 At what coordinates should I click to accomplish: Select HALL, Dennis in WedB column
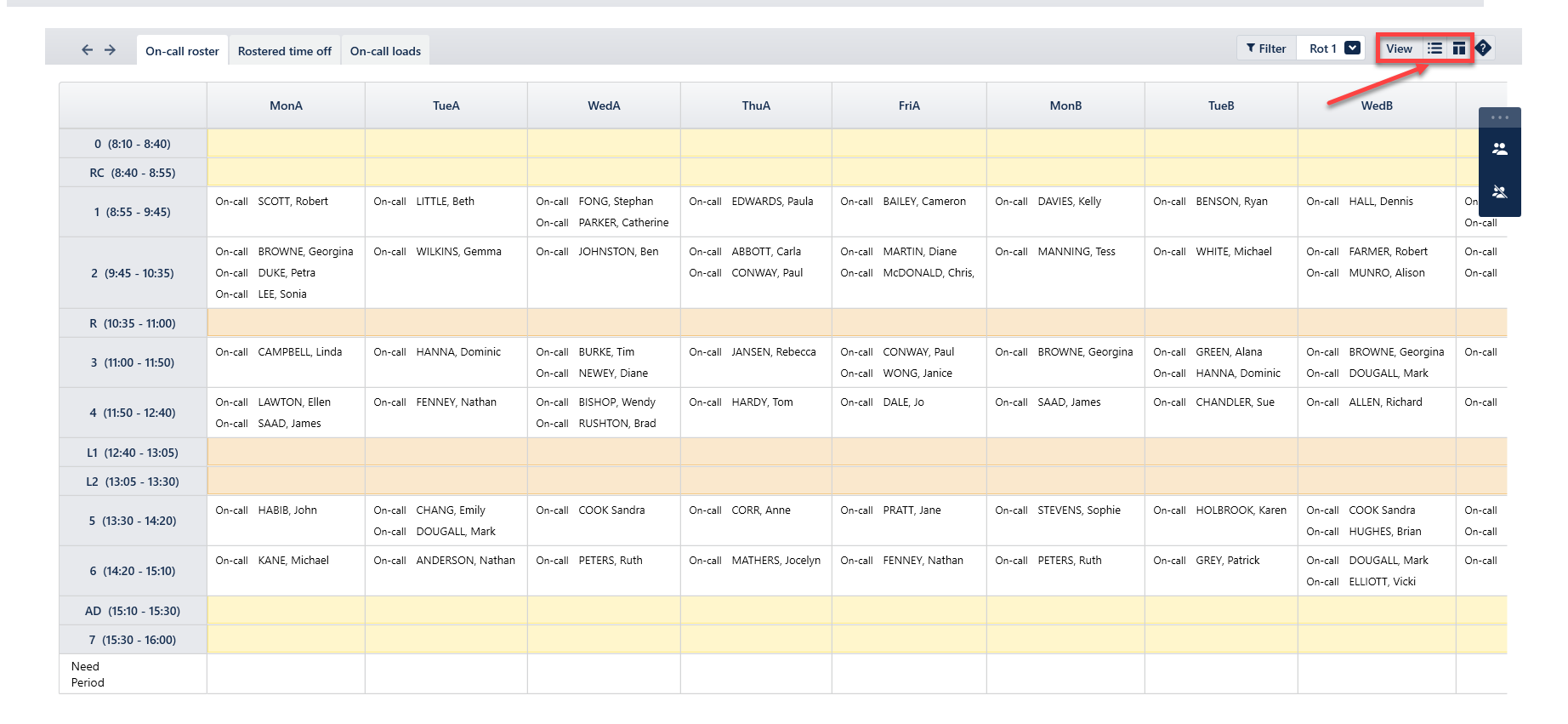point(1381,202)
